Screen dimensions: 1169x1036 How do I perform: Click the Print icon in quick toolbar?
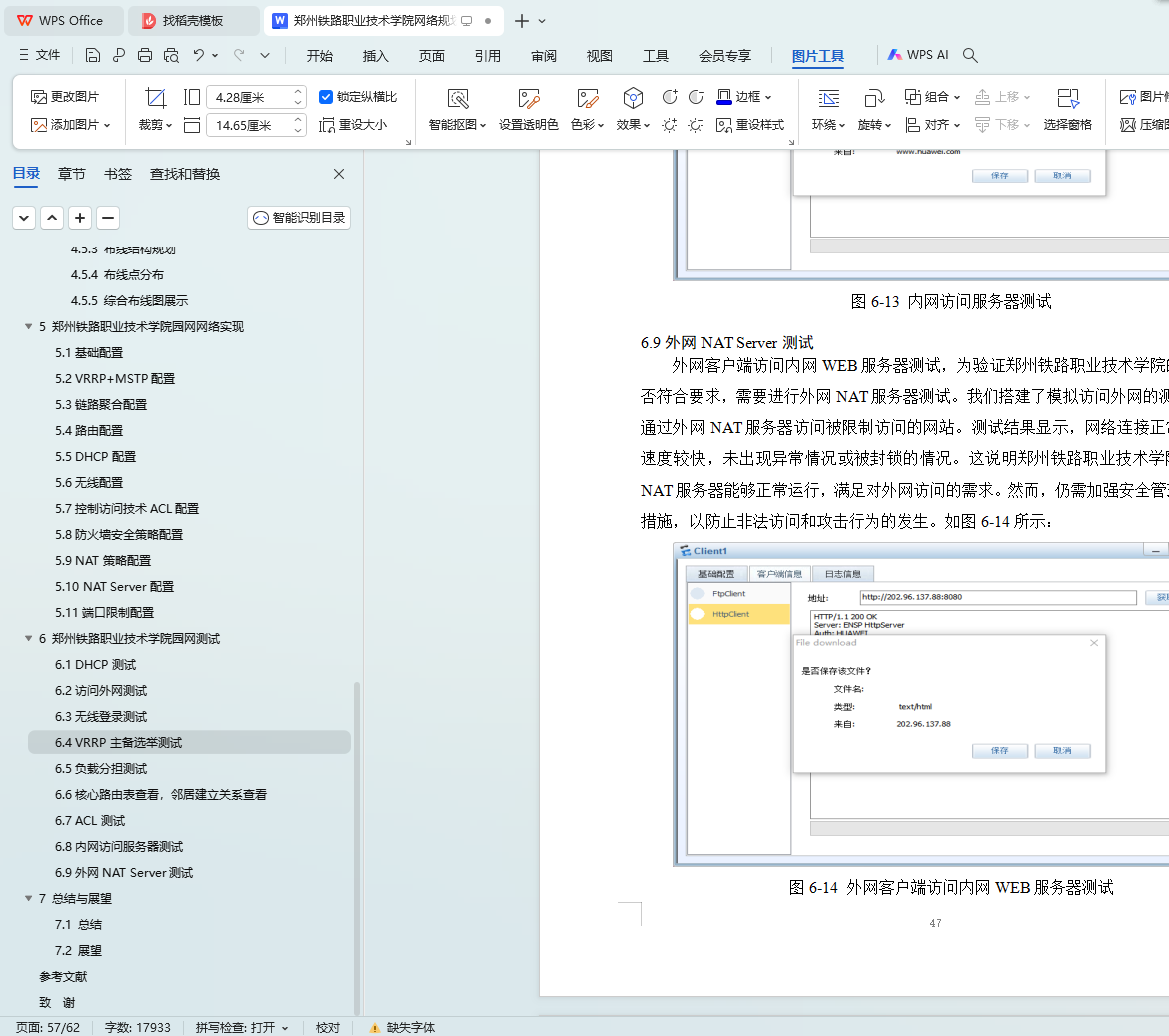[x=145, y=55]
